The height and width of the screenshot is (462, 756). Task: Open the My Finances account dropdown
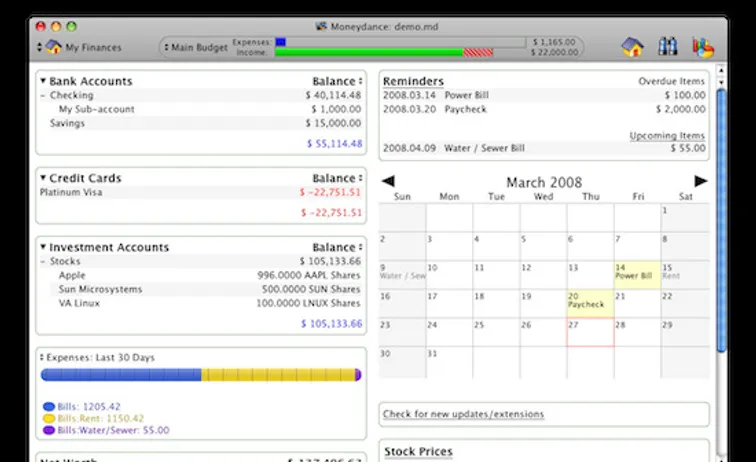pos(80,47)
